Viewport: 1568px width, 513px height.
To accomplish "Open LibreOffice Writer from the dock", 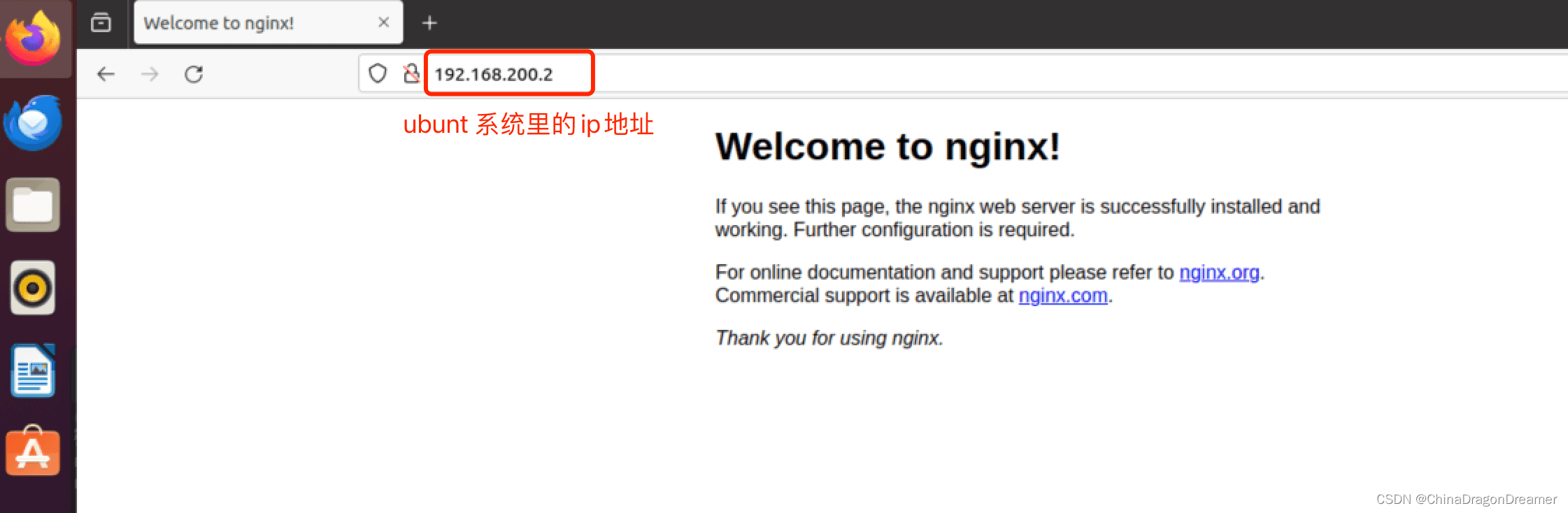I will 34,371.
